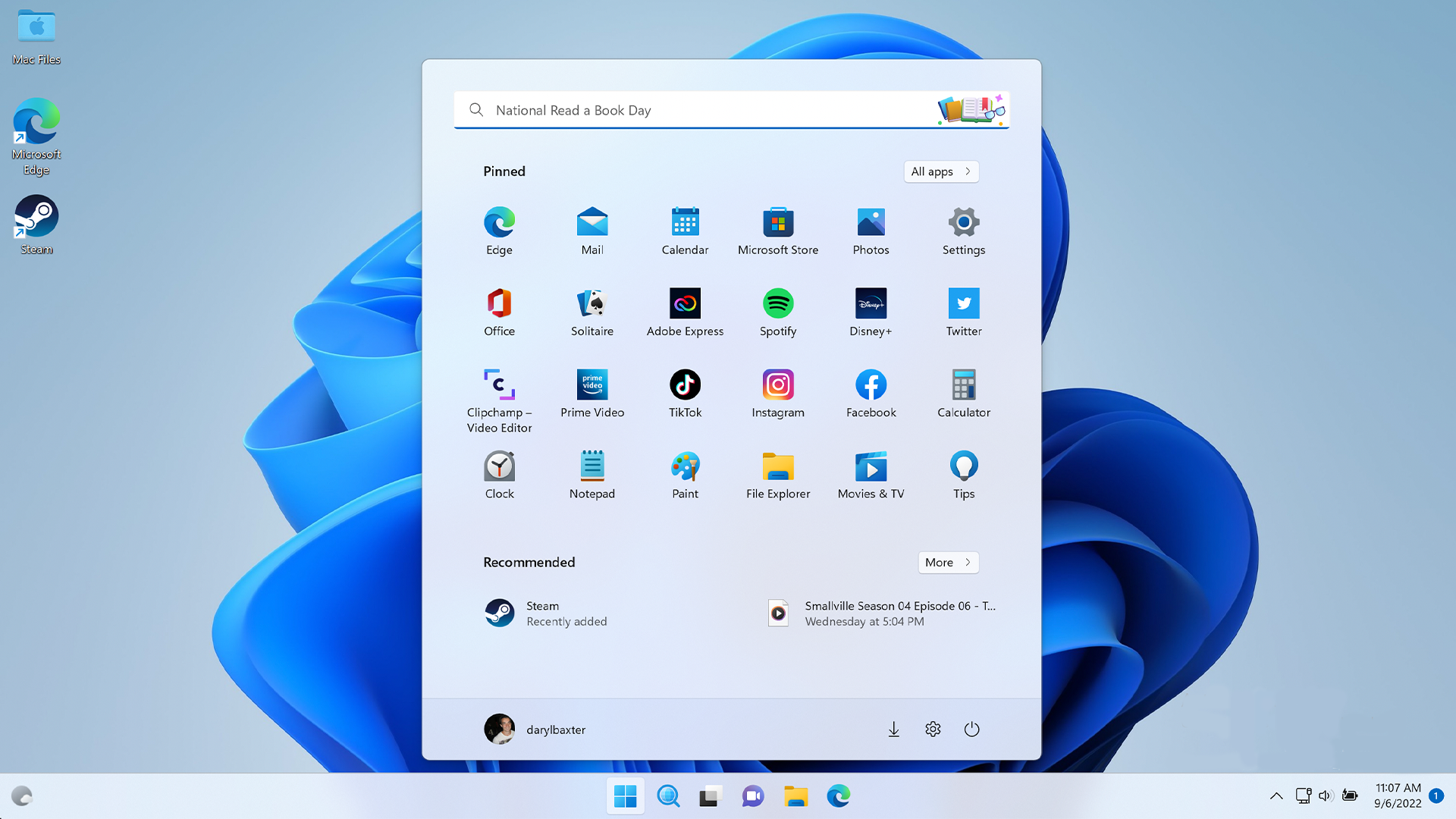Open Settings from pinned apps
This screenshot has width=1456, height=819.
click(963, 228)
